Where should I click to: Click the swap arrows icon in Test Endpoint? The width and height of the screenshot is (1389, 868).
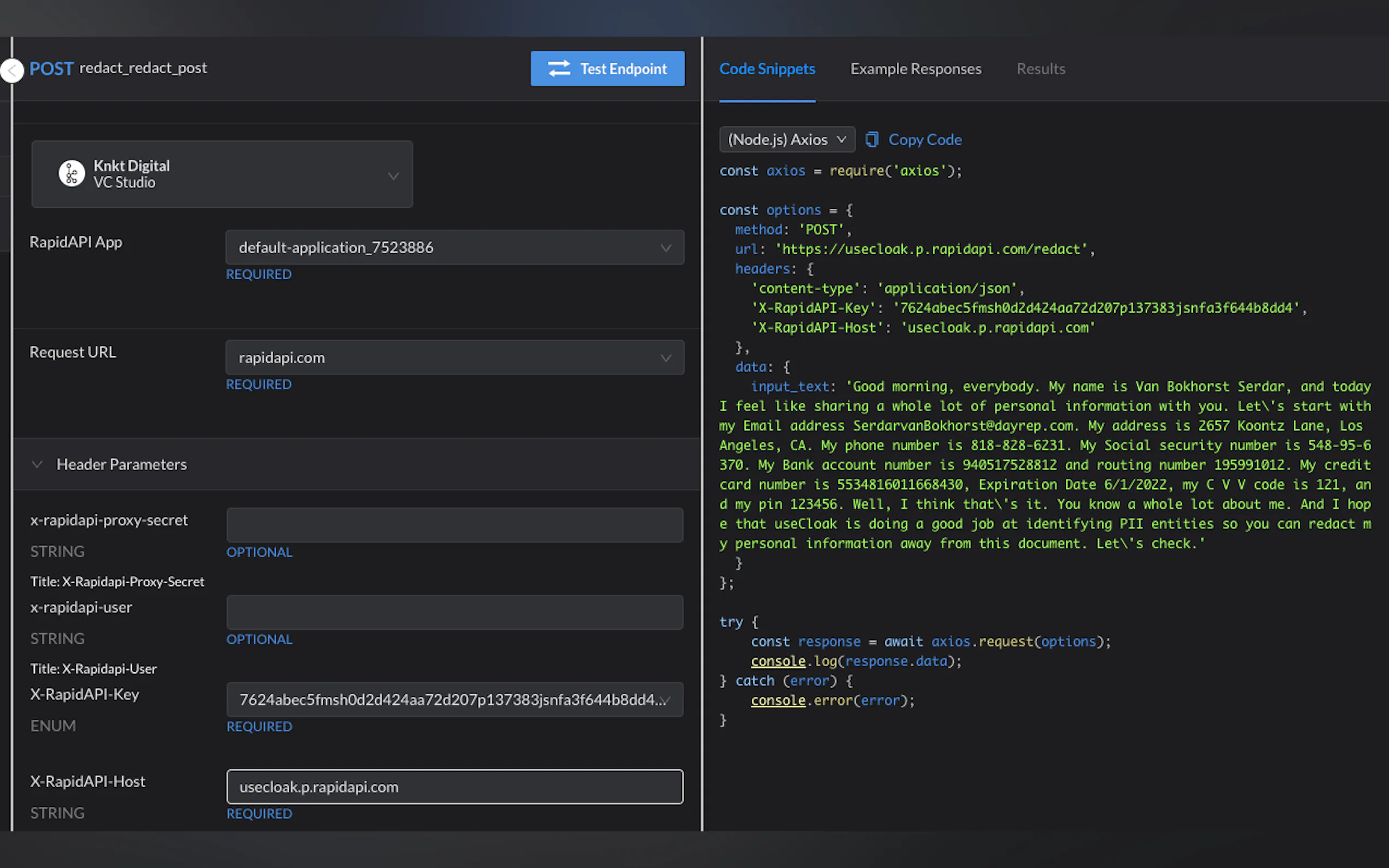(x=559, y=69)
